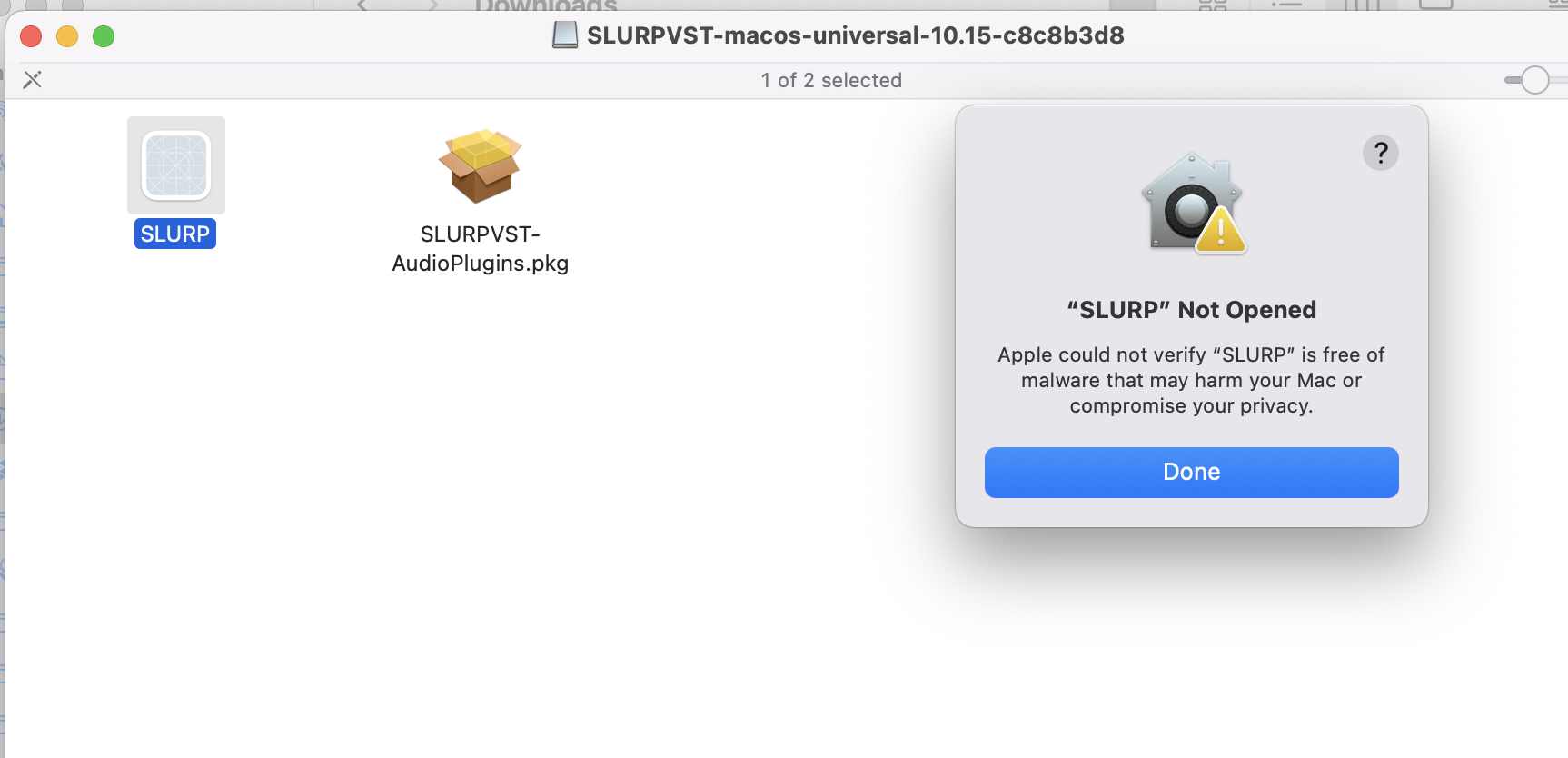Close the SLURPVST disk image window

click(x=31, y=36)
